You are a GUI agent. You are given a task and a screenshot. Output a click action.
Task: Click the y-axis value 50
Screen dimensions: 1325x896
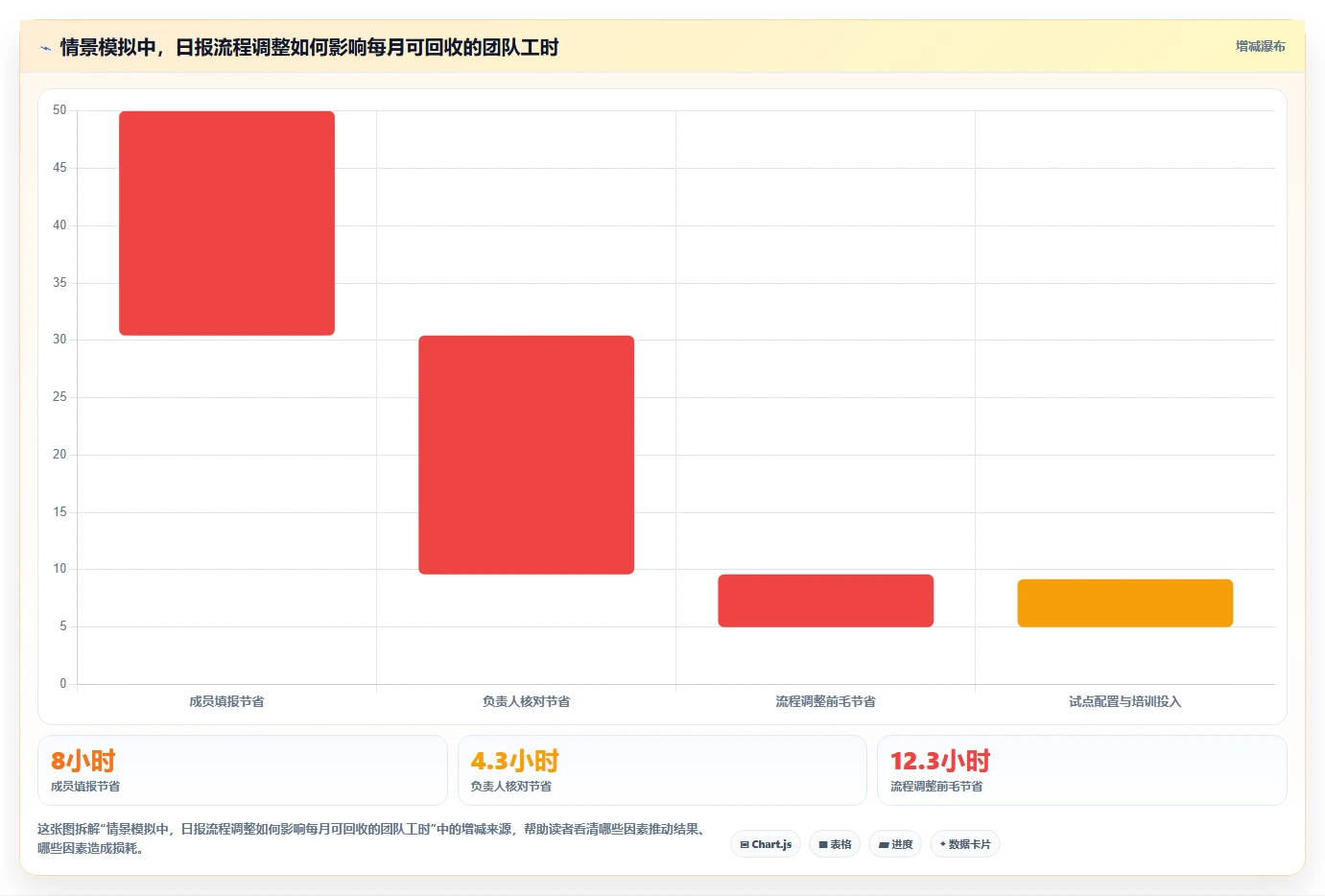(x=59, y=110)
